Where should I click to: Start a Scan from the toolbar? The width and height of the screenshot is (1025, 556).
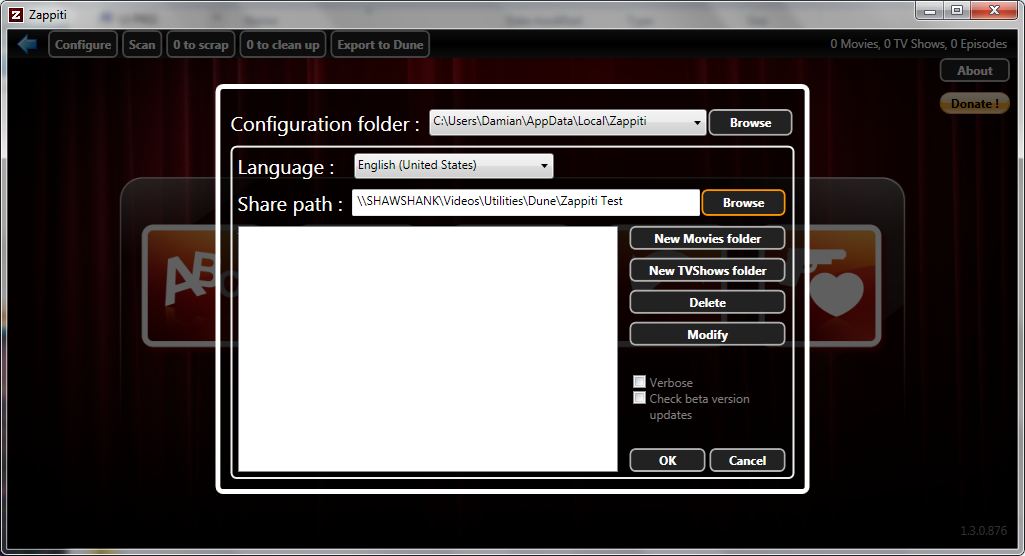(x=142, y=44)
